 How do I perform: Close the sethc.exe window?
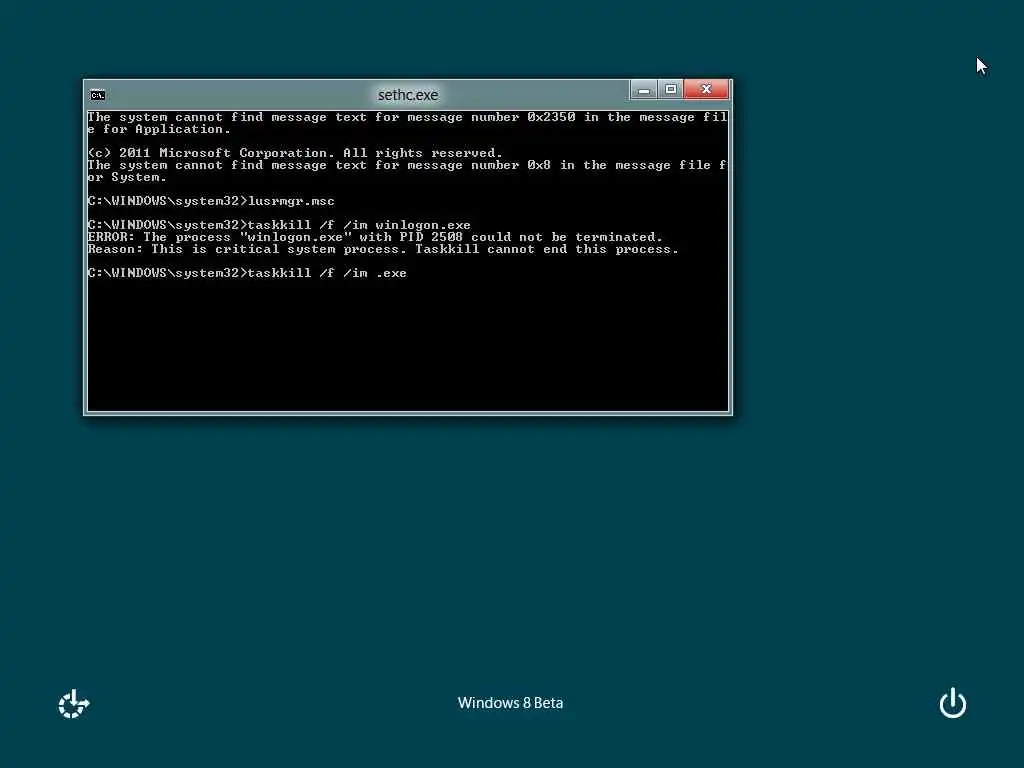[707, 90]
